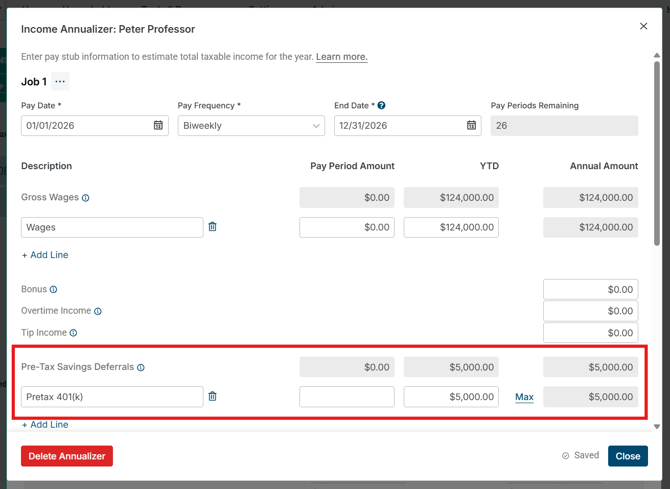Show info for Tip Income
The image size is (670, 489).
73,333
